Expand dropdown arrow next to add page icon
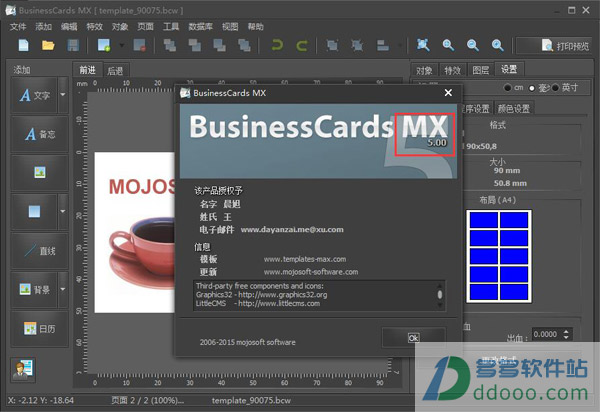Screen dimensions: 600x412 [122, 46]
